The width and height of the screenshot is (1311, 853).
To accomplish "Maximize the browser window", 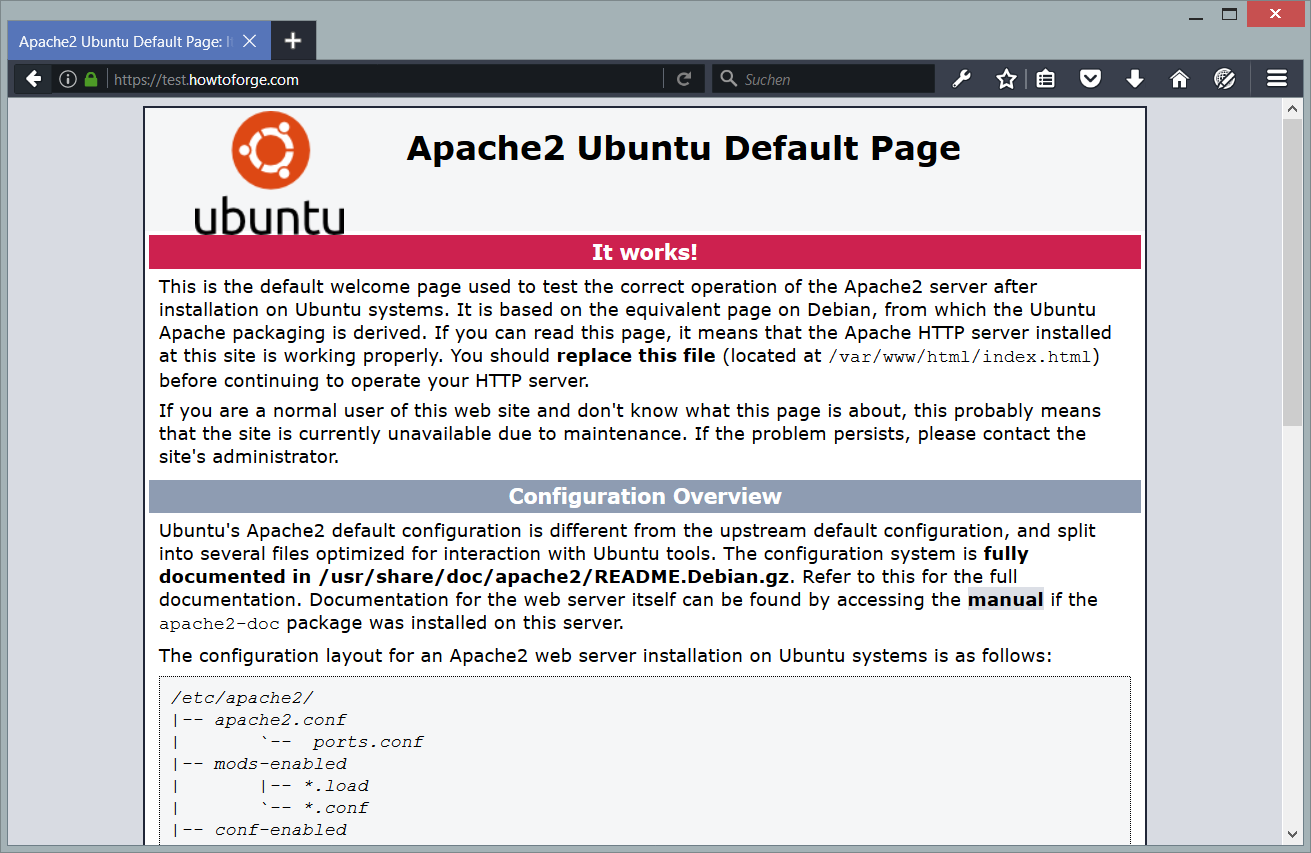I will point(1230,14).
